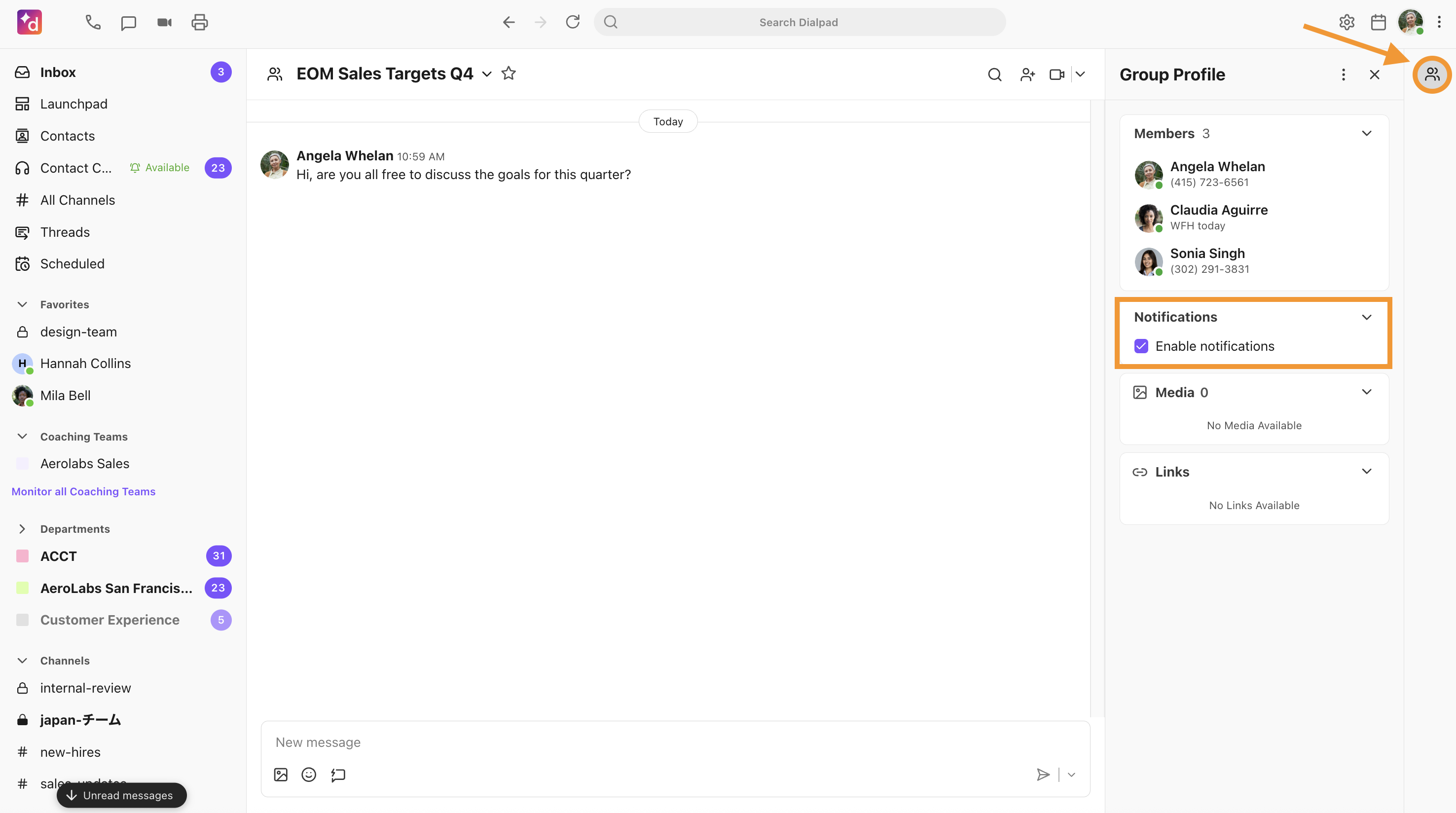
Task: Collapse the Media section
Action: pyautogui.click(x=1366, y=392)
